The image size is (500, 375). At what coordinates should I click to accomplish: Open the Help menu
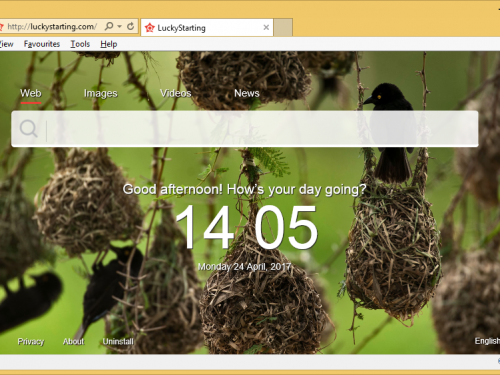click(109, 44)
